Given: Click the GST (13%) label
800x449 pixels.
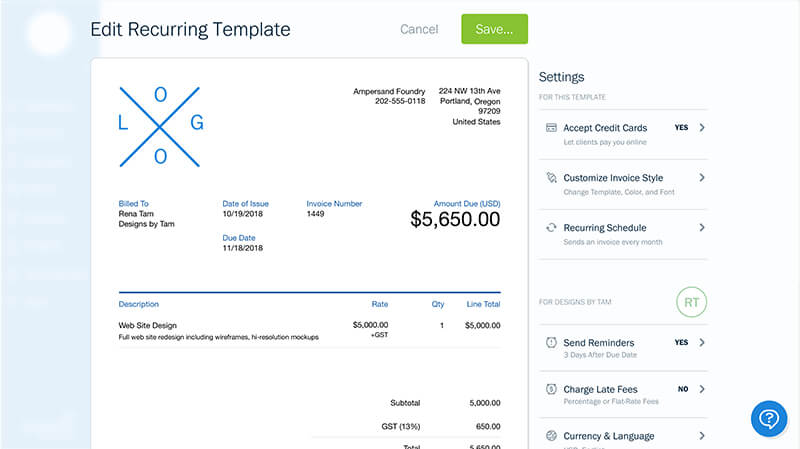Looking at the screenshot, I should click(x=401, y=426).
